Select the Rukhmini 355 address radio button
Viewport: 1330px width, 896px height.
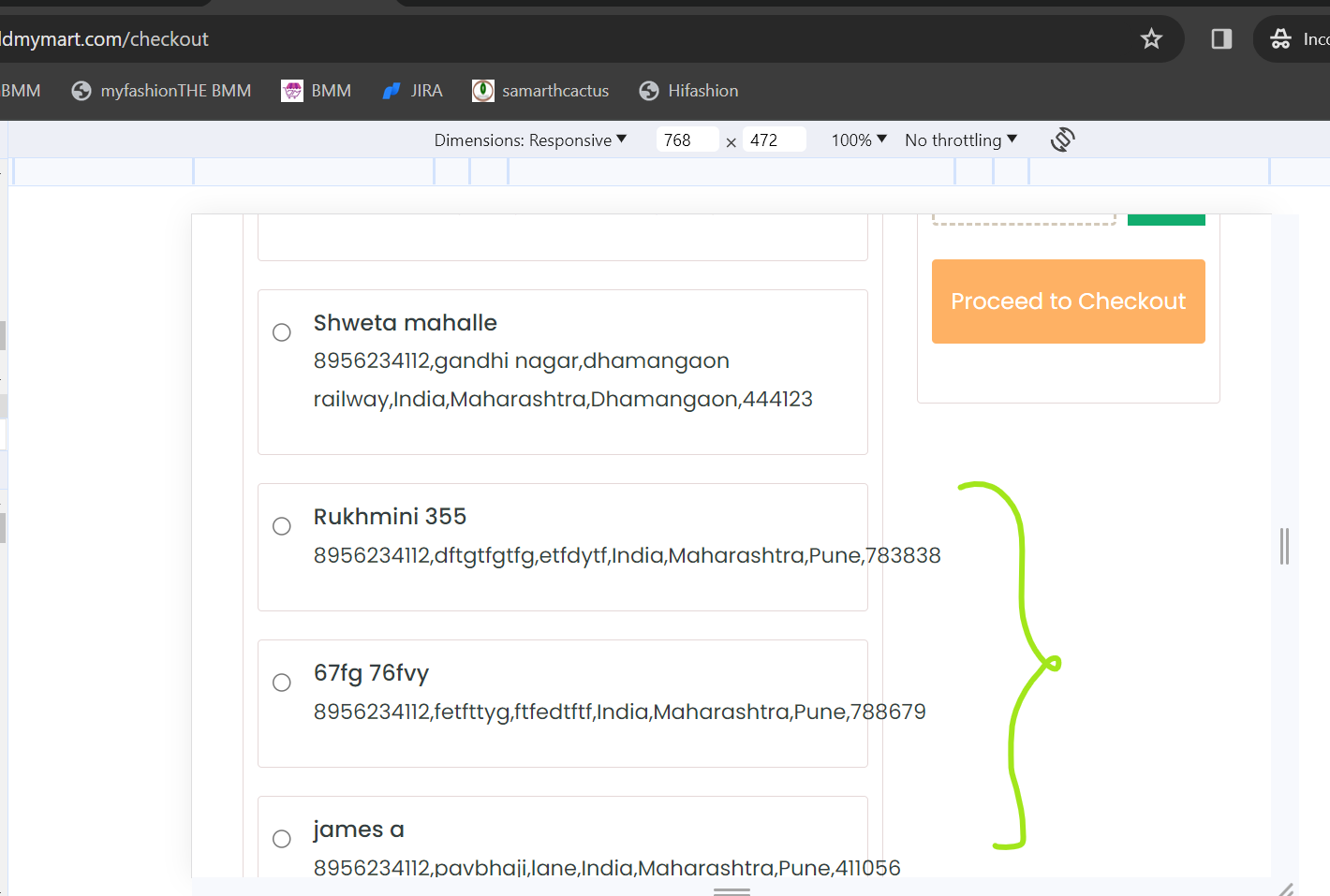tap(282, 526)
